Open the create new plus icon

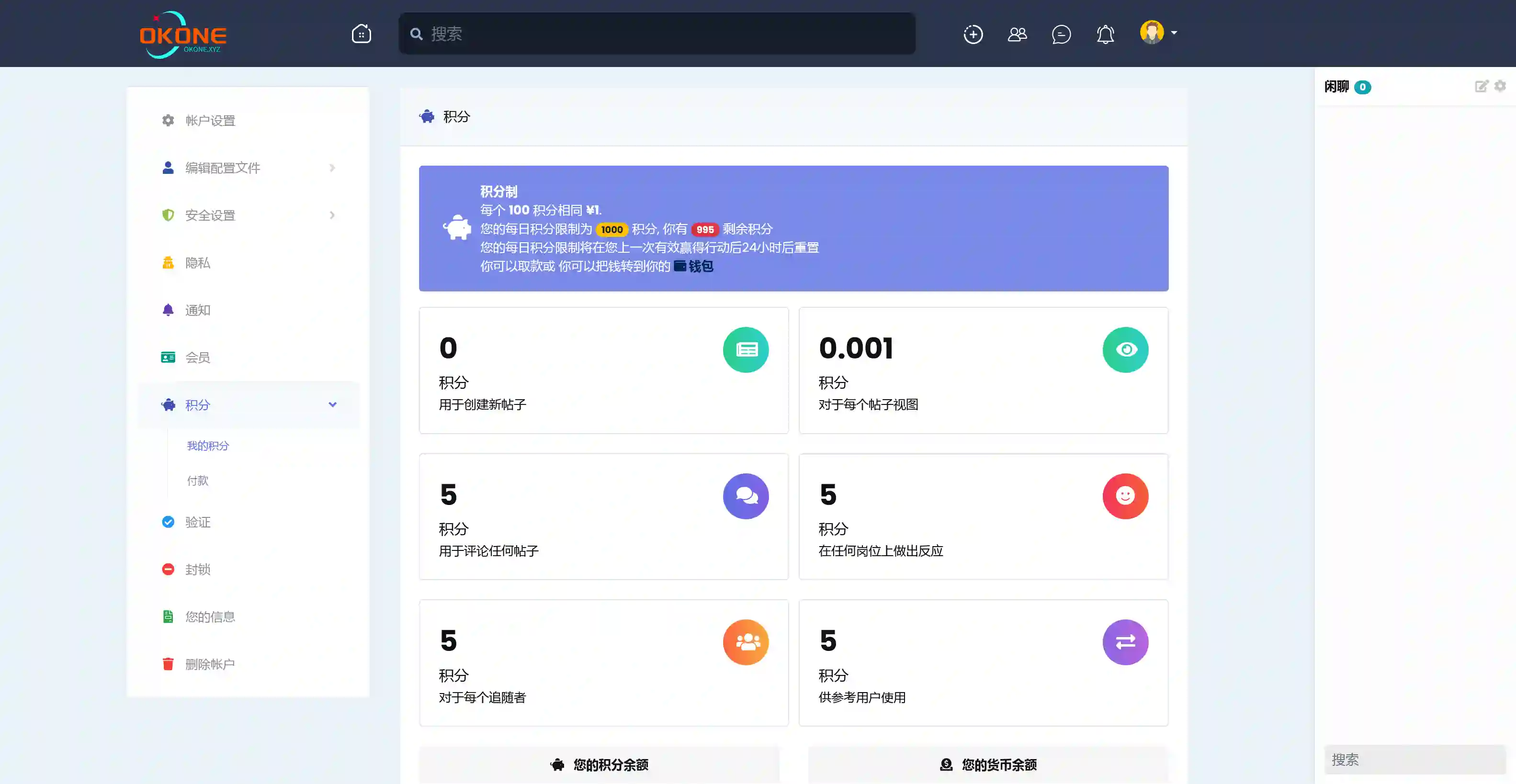point(973,34)
